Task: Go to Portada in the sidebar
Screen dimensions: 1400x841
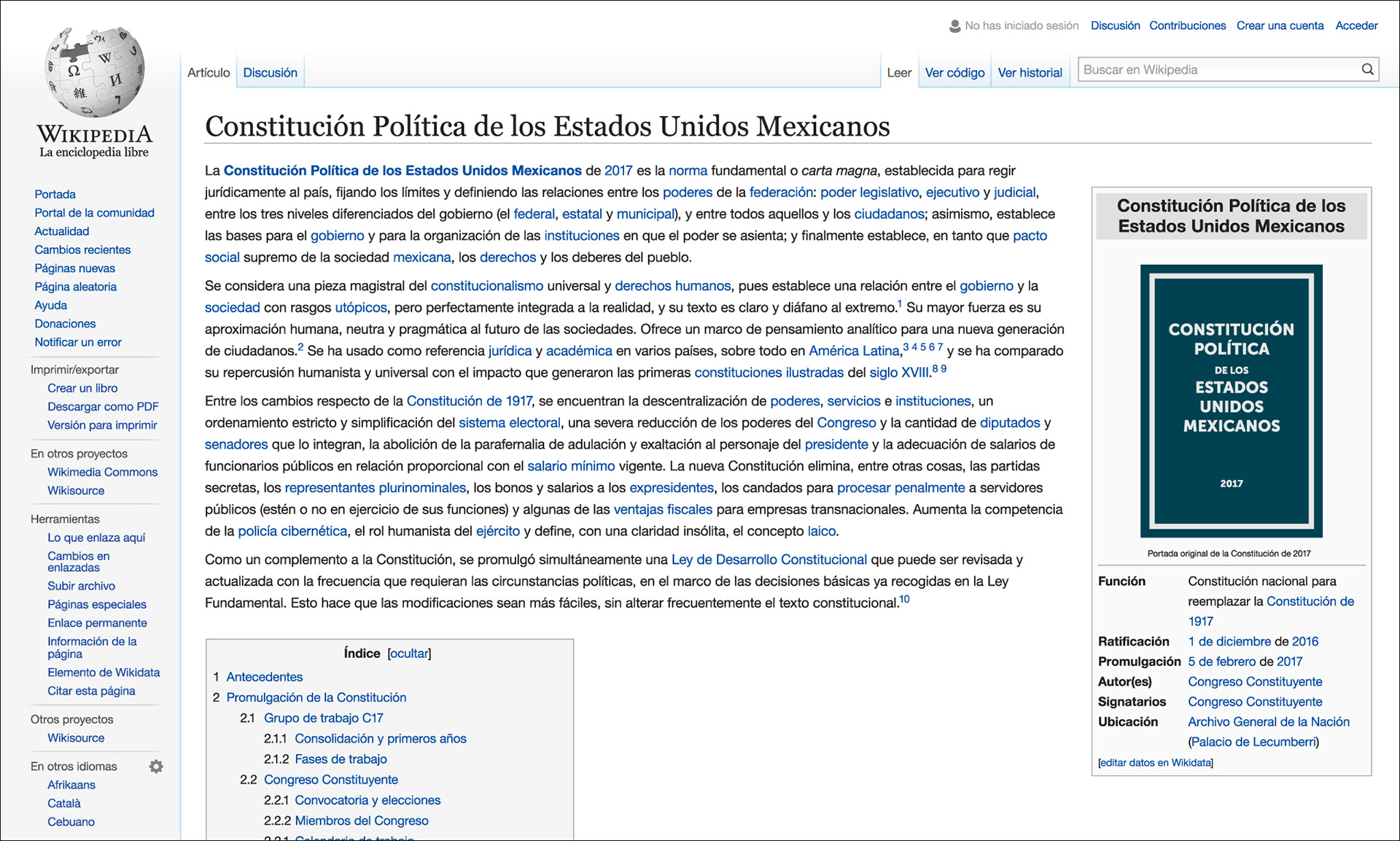Action: tap(55, 194)
